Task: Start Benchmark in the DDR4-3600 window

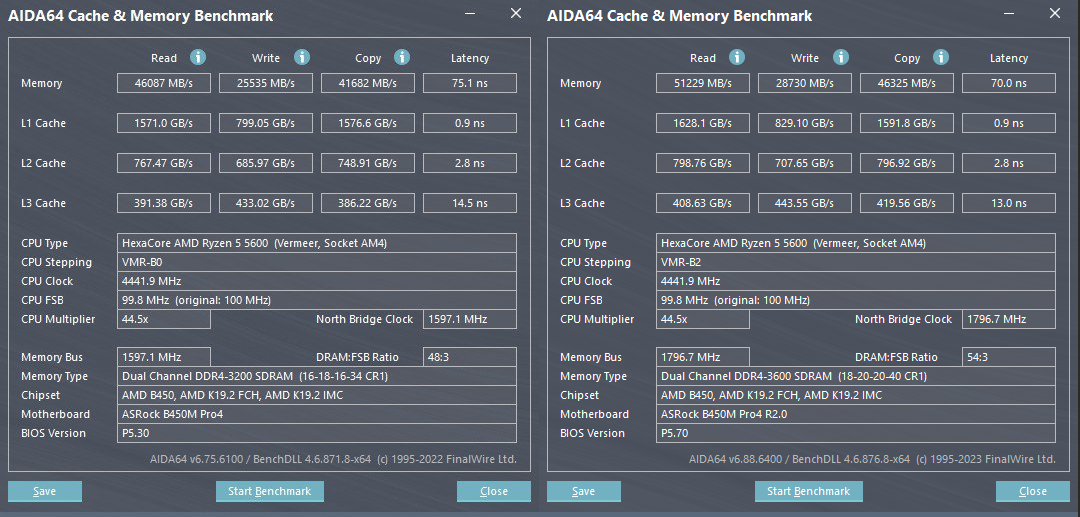Action: pos(808,491)
